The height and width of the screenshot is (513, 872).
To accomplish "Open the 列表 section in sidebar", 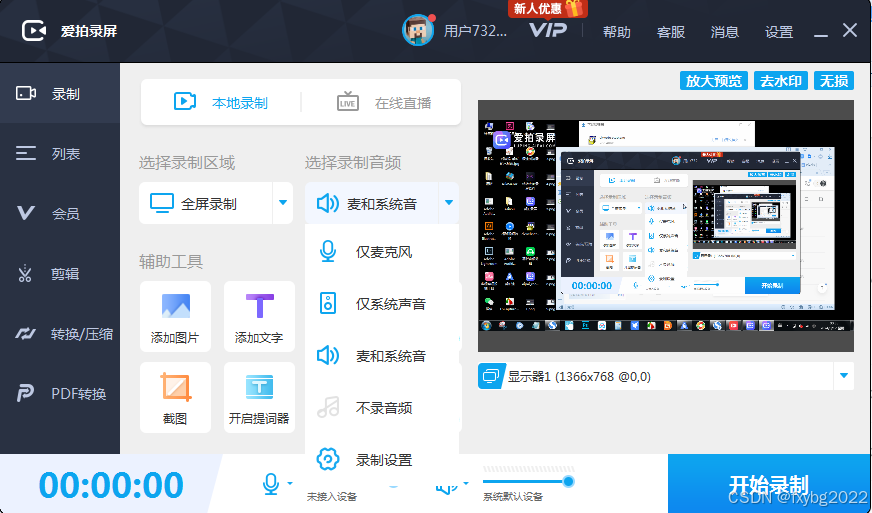I will coord(60,153).
